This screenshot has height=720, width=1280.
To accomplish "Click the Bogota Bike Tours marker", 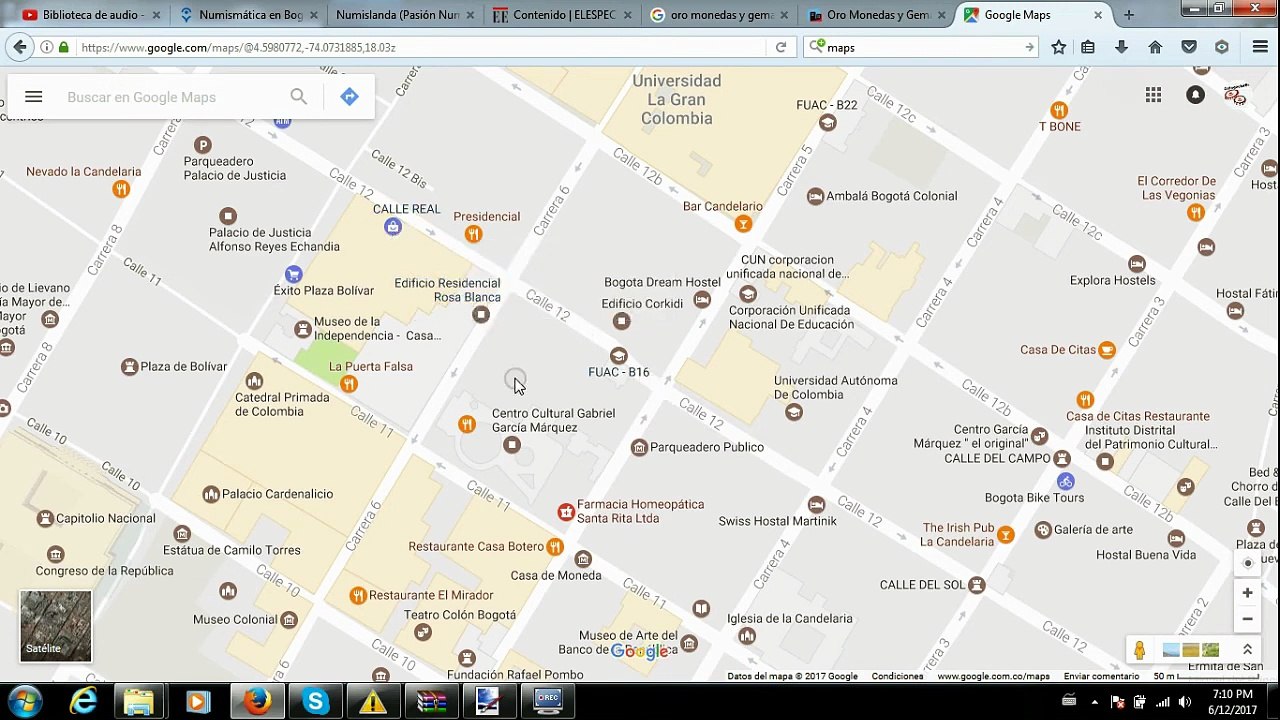I will pos(1065,482).
